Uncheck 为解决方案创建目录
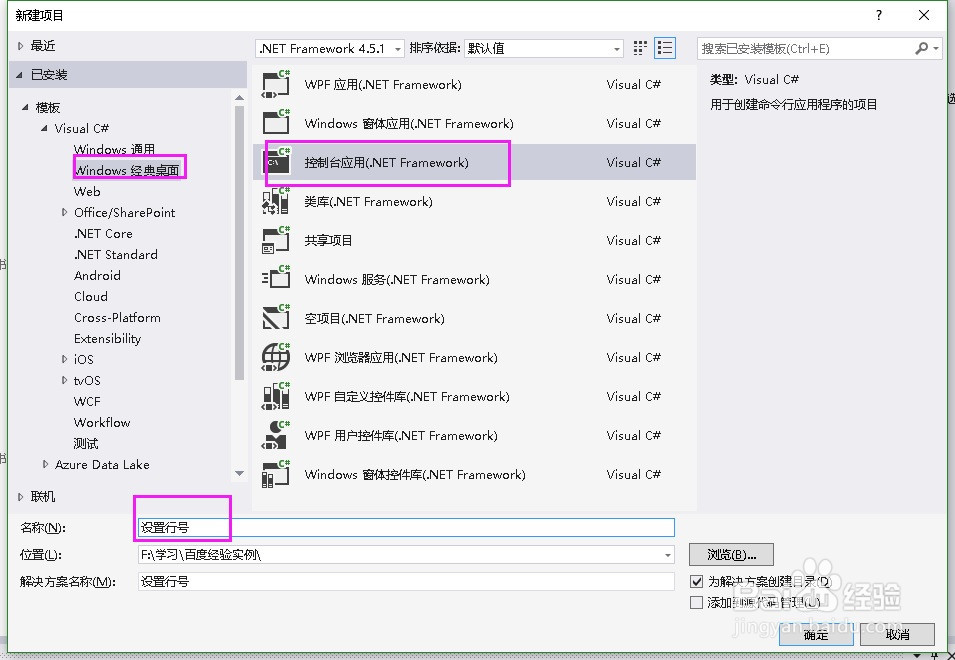The width and height of the screenshot is (955, 660). coord(694,582)
